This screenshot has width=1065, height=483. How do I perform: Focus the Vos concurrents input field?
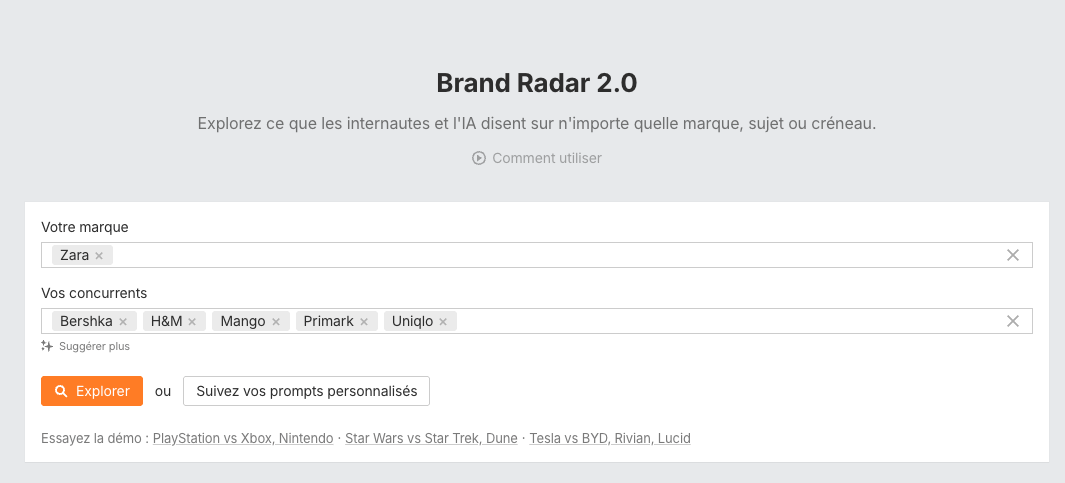(537, 321)
